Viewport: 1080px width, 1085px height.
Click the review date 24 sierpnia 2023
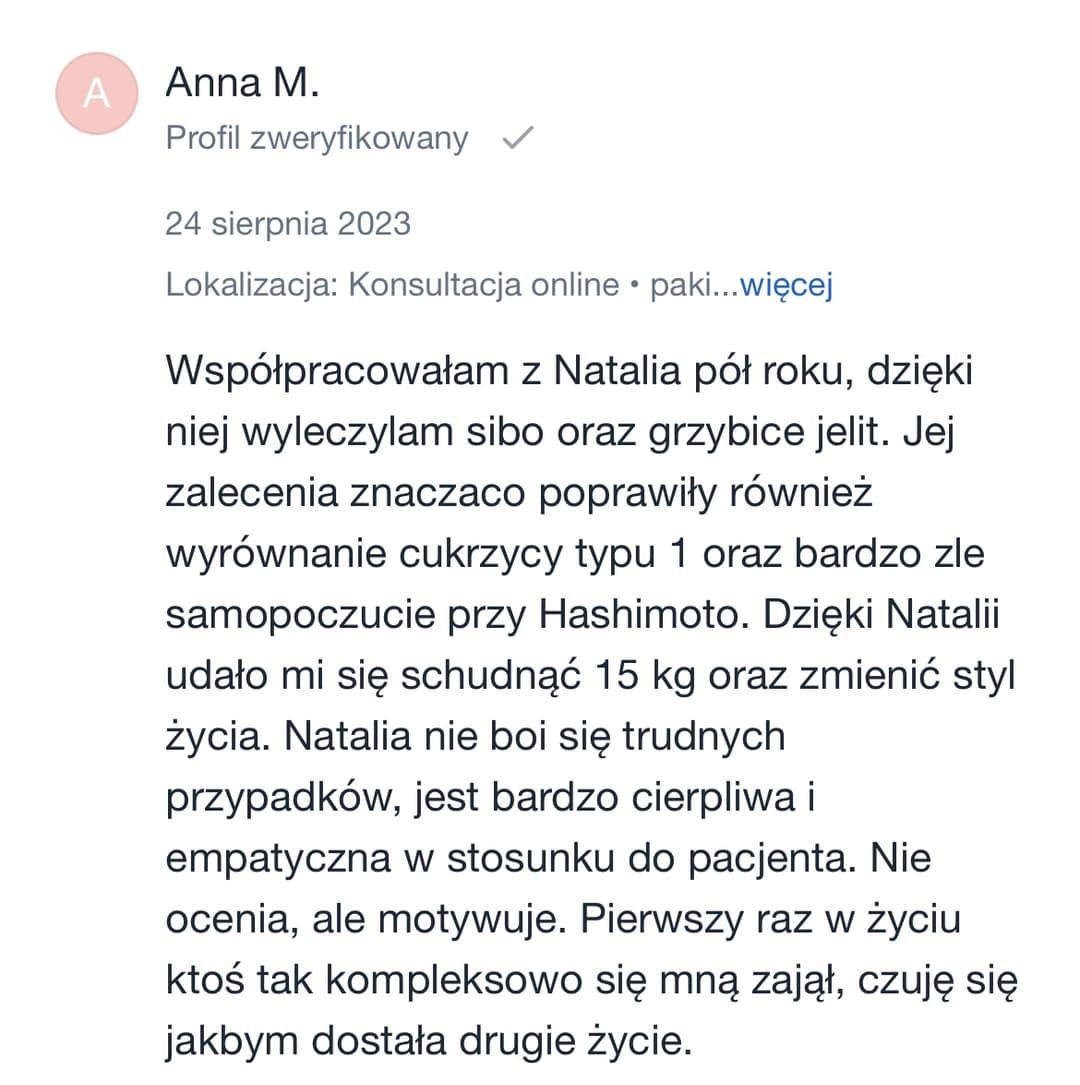tap(288, 224)
